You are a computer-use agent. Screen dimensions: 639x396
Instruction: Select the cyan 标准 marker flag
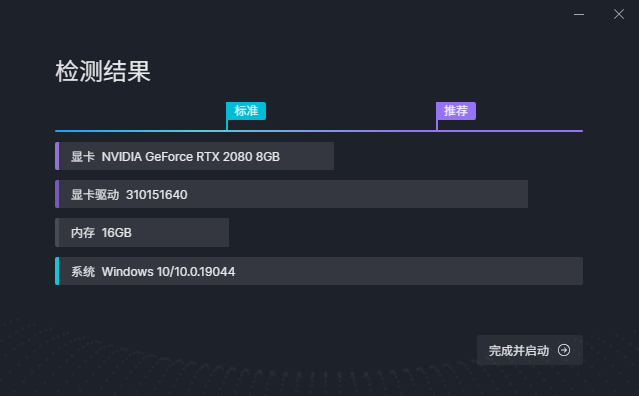(246, 111)
